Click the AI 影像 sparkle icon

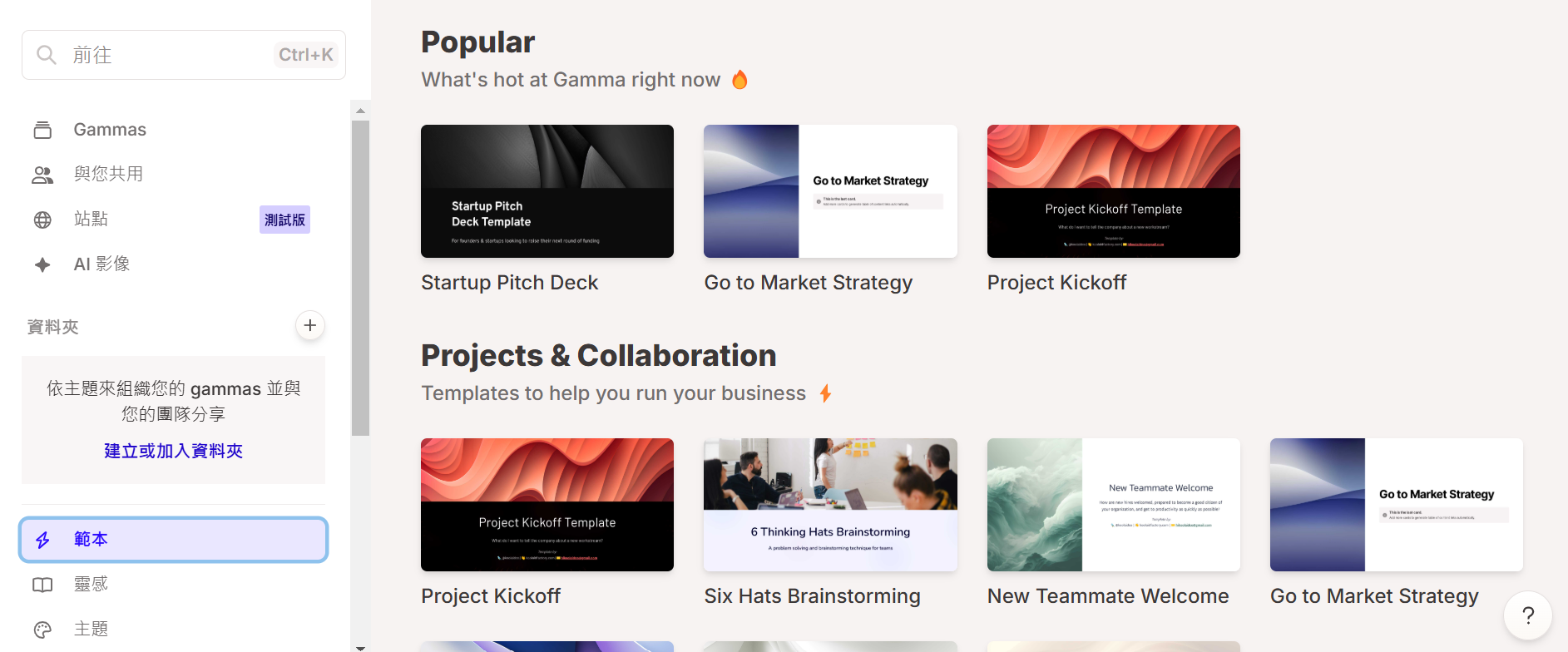tap(42, 264)
